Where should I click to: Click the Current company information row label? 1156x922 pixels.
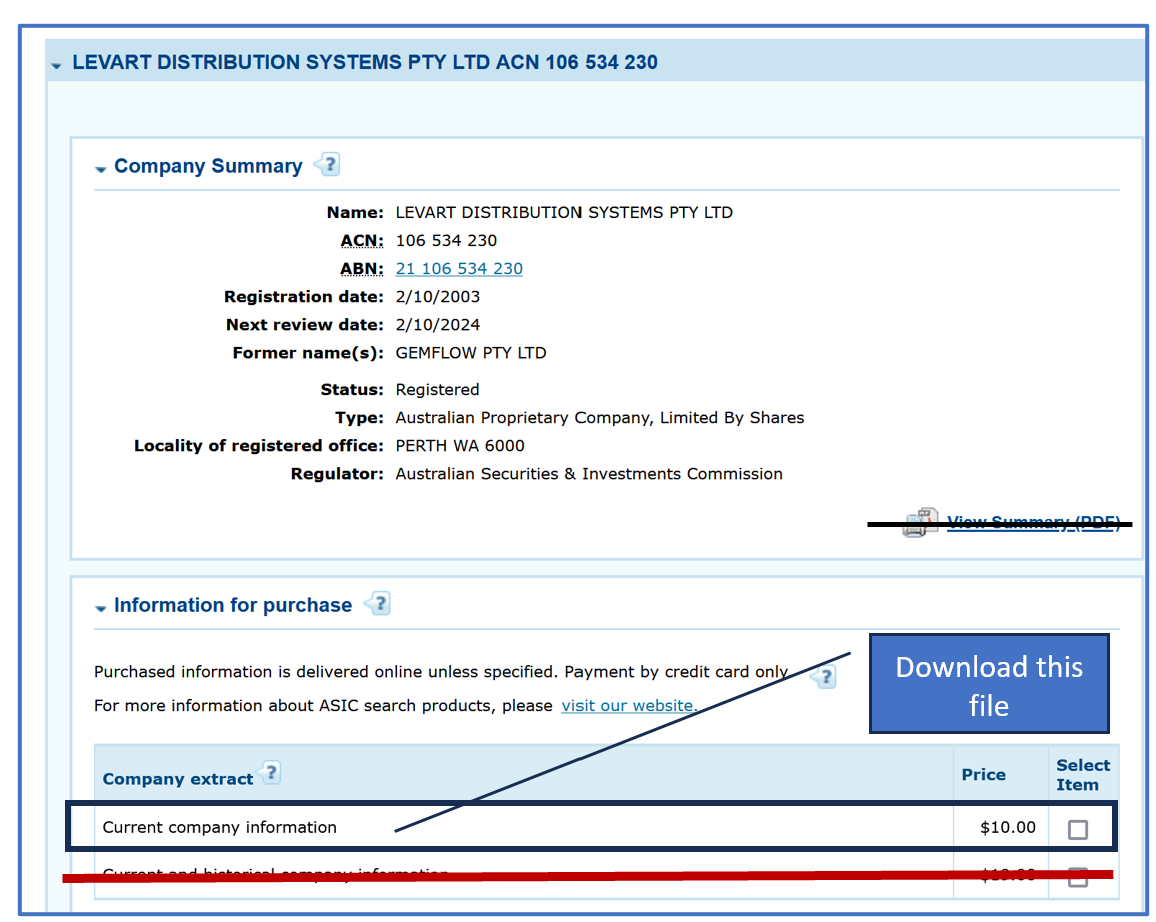click(x=220, y=827)
